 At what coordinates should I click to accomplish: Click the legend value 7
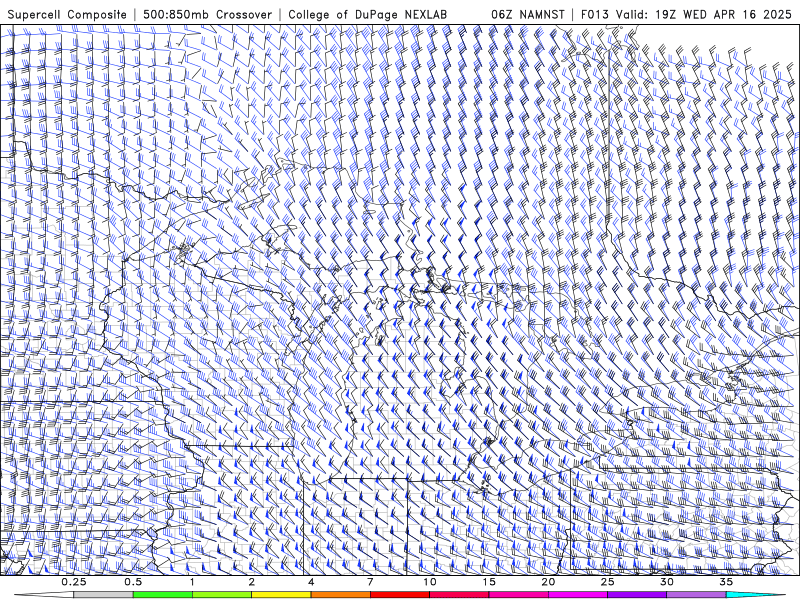point(370,582)
